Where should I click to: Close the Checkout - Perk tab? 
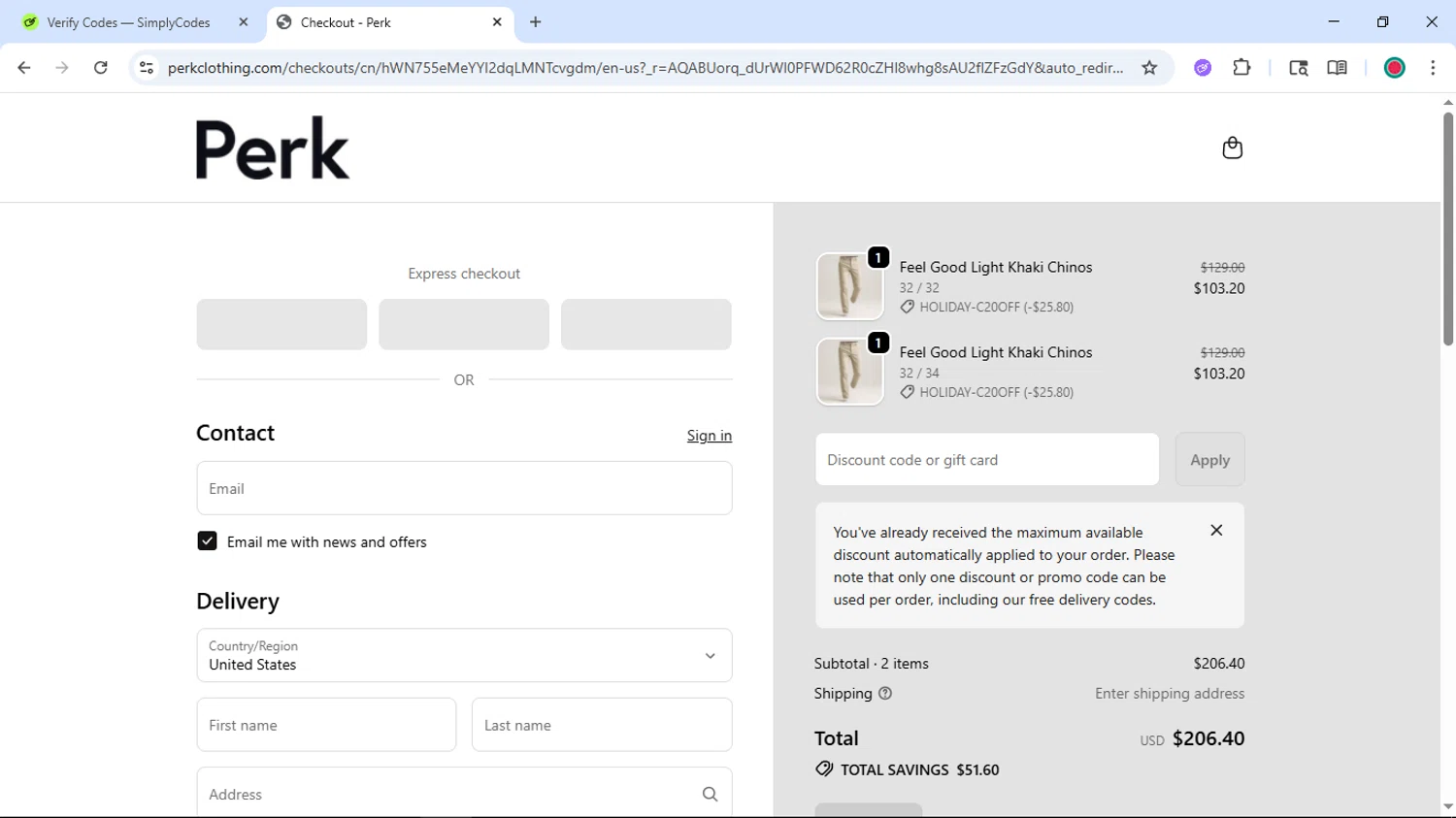coord(497,22)
